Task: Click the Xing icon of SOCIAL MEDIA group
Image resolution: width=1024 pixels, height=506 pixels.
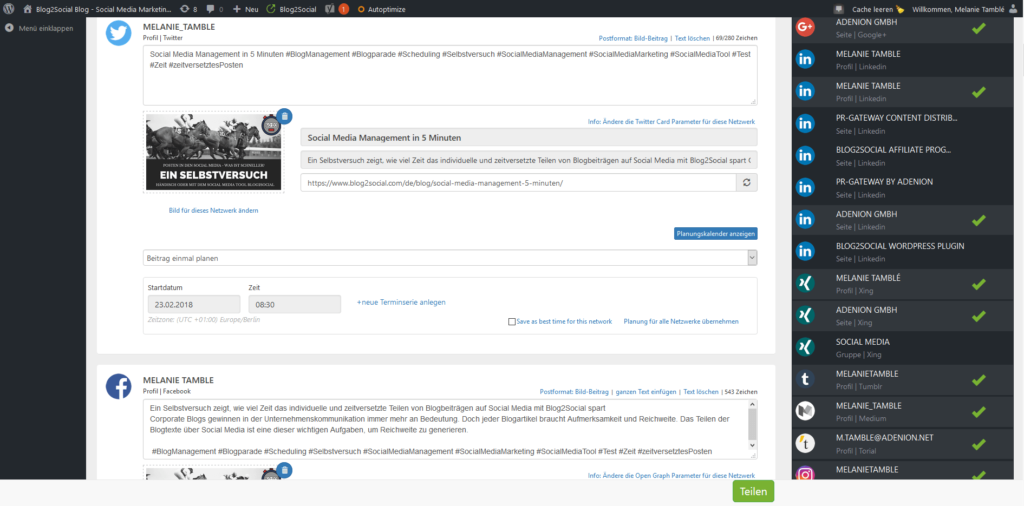Action: [x=805, y=347]
